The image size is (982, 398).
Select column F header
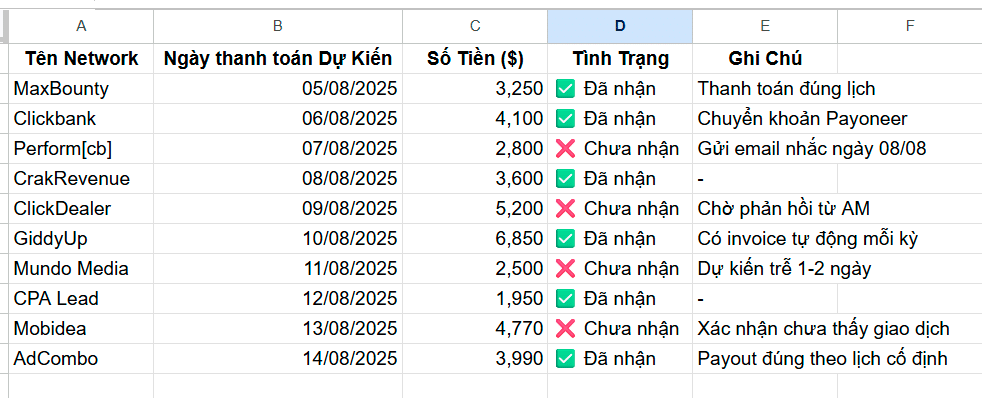[909, 26]
